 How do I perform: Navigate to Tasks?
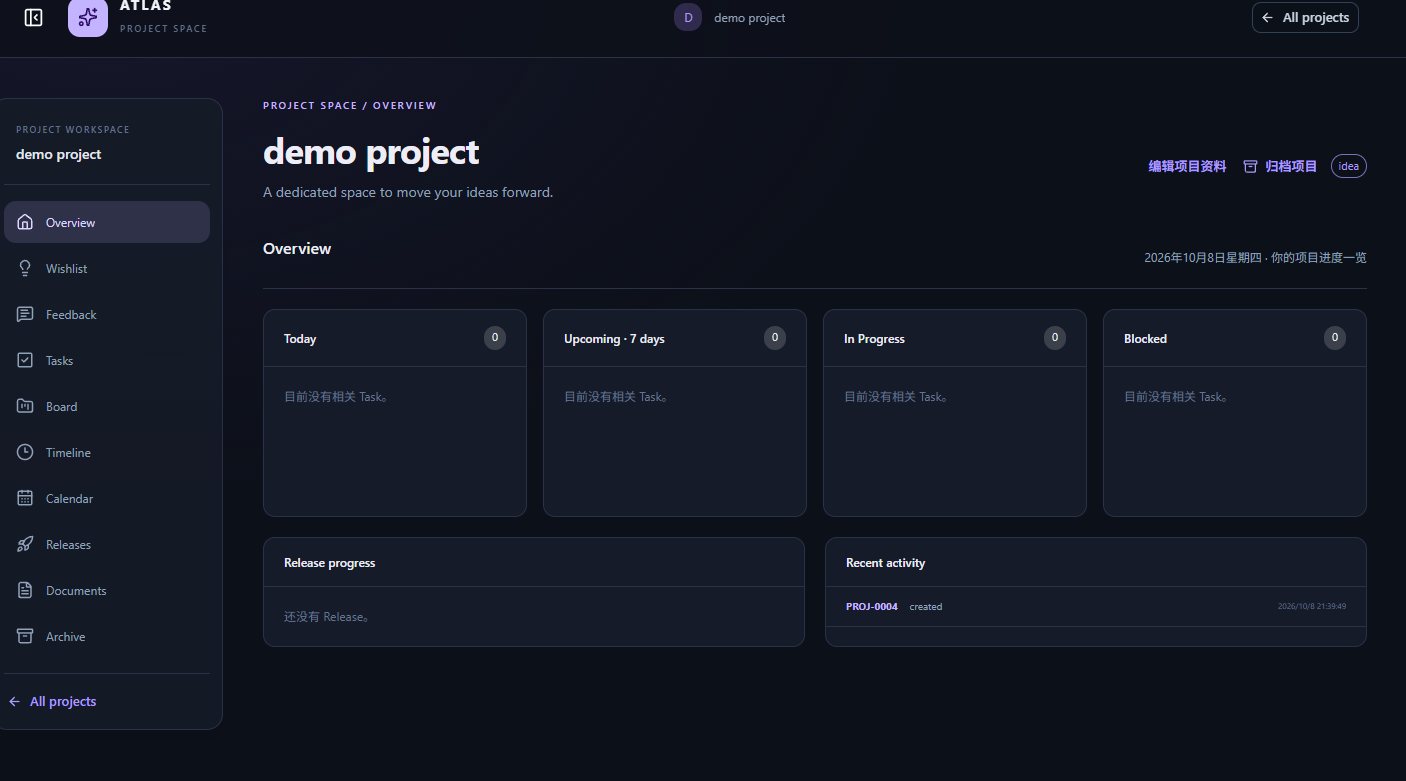click(107, 360)
